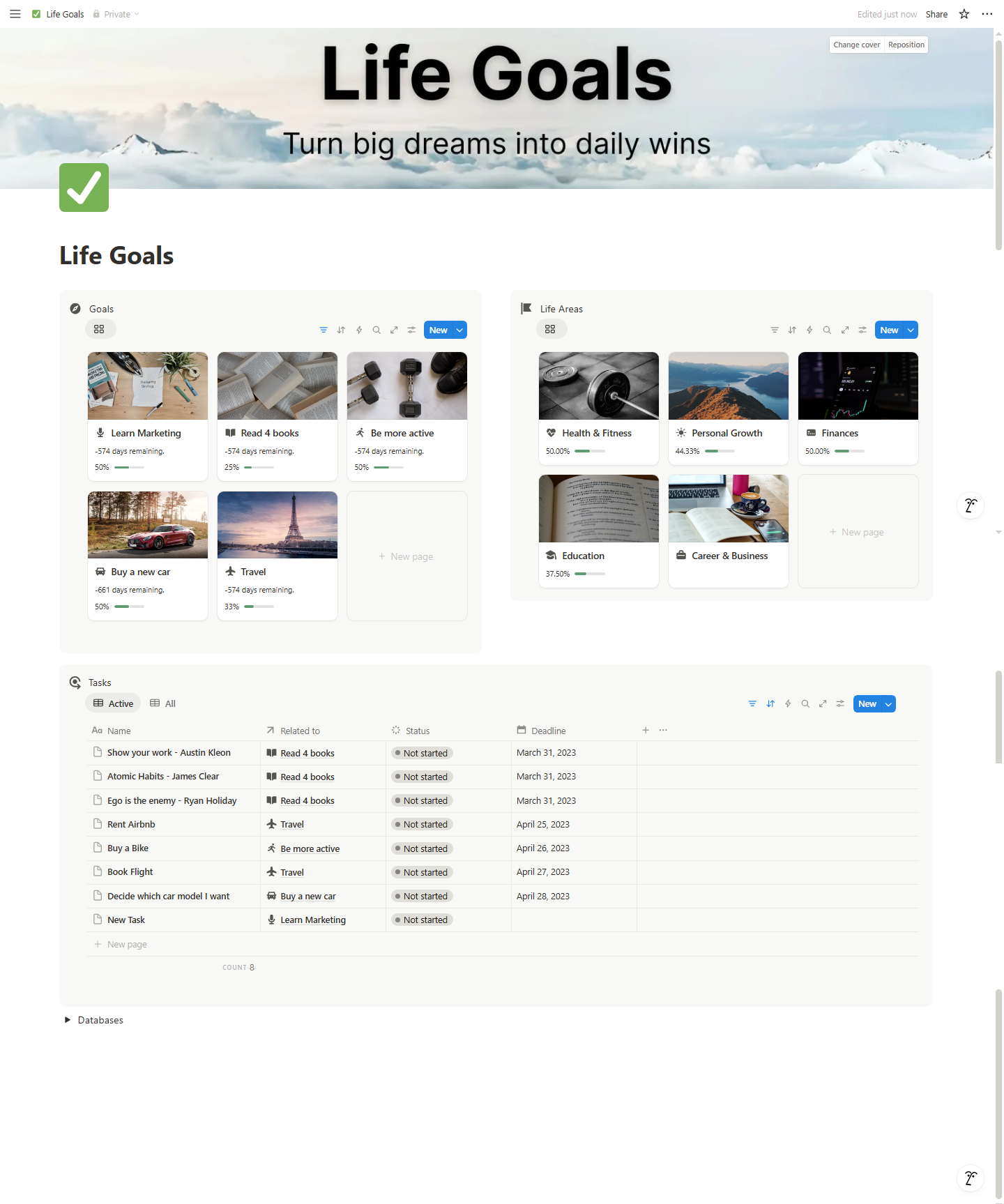Viewport: 1004px width, 1204px height.
Task: Click the green checkmark page icon
Action: pos(84,188)
